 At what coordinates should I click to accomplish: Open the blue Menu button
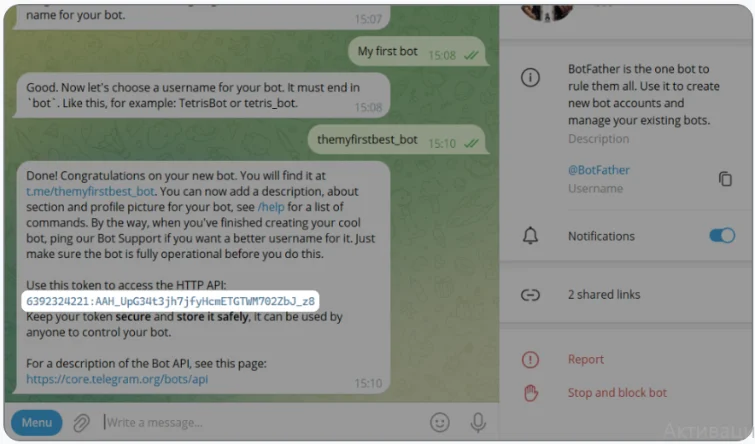pyautogui.click(x=37, y=422)
